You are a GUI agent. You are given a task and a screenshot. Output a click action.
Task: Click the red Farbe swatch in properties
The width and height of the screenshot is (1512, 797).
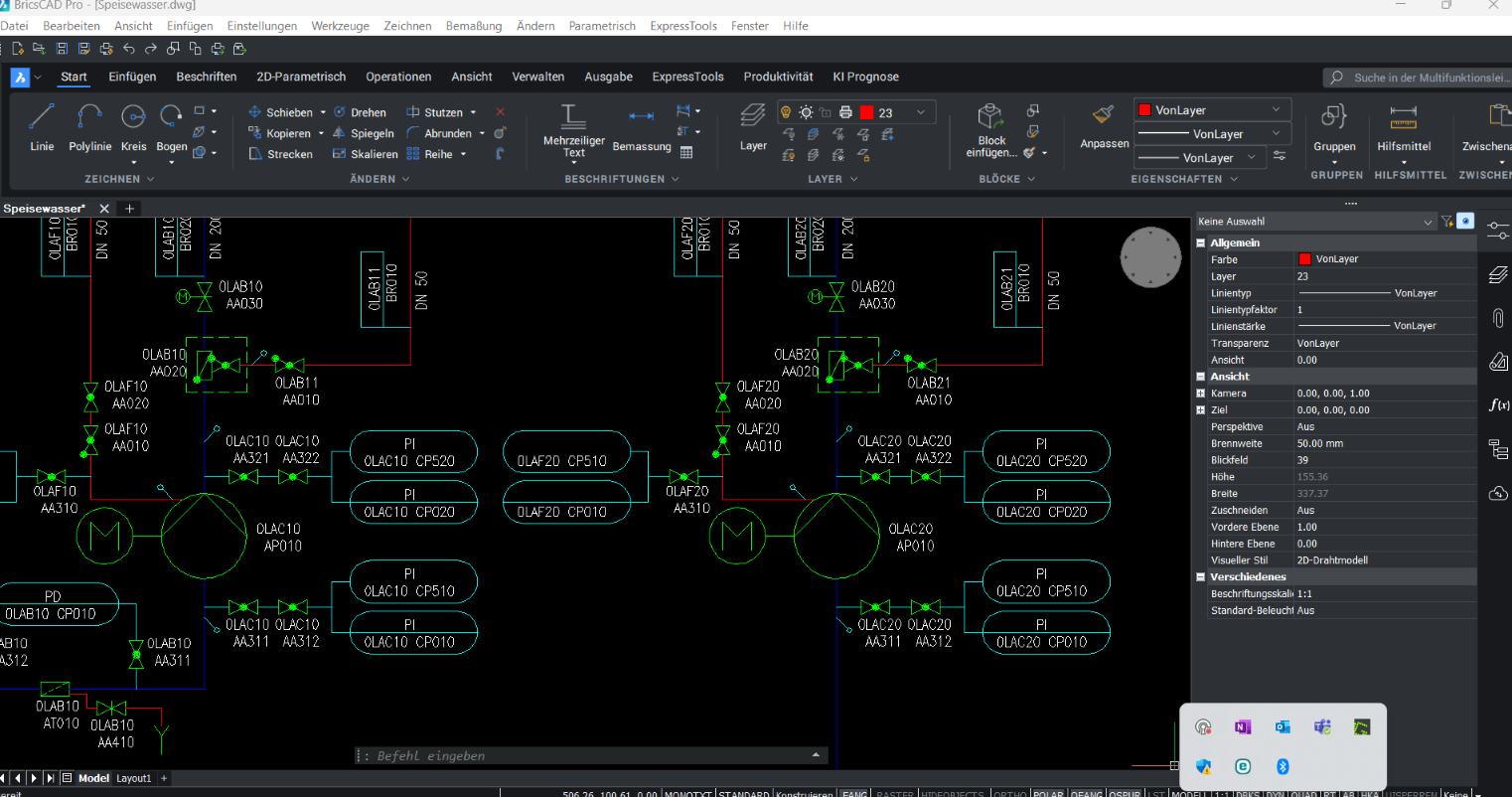pyautogui.click(x=1304, y=259)
